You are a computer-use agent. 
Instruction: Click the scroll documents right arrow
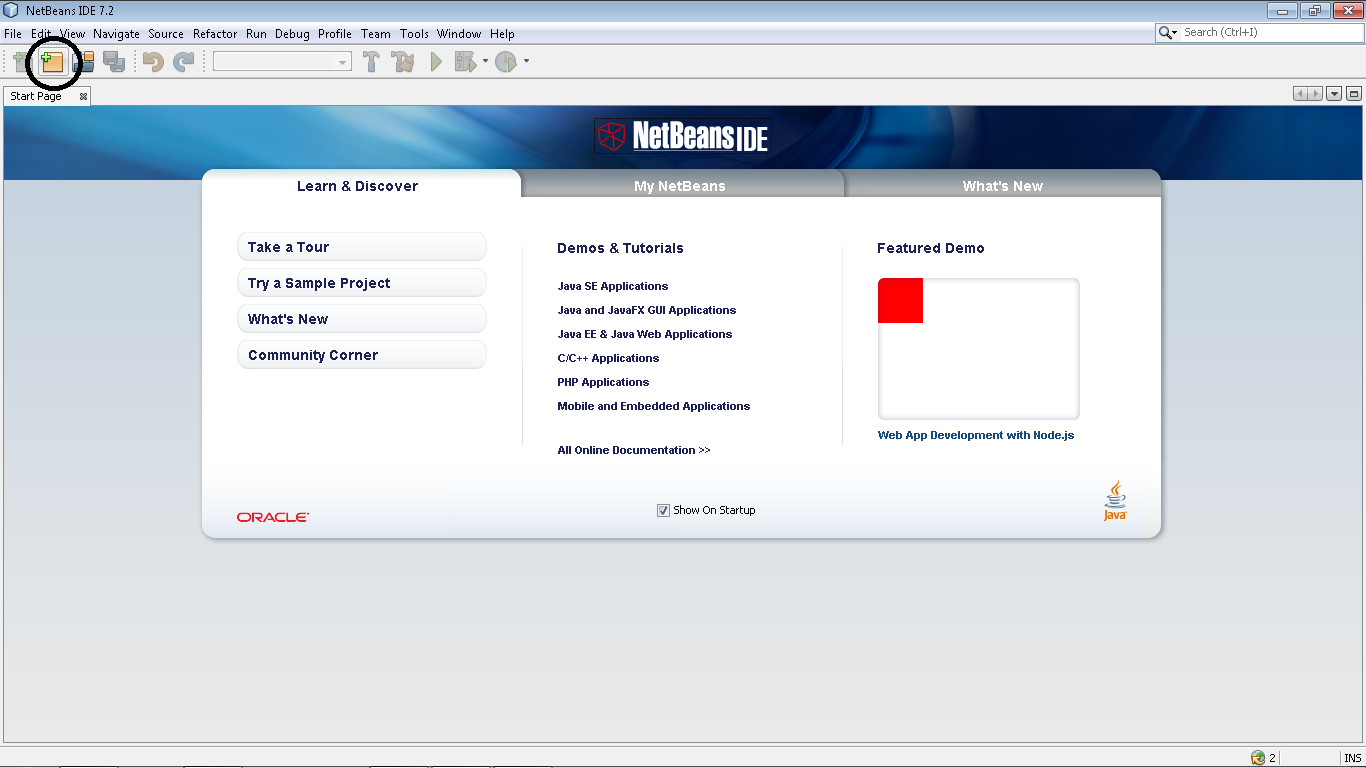point(1316,94)
